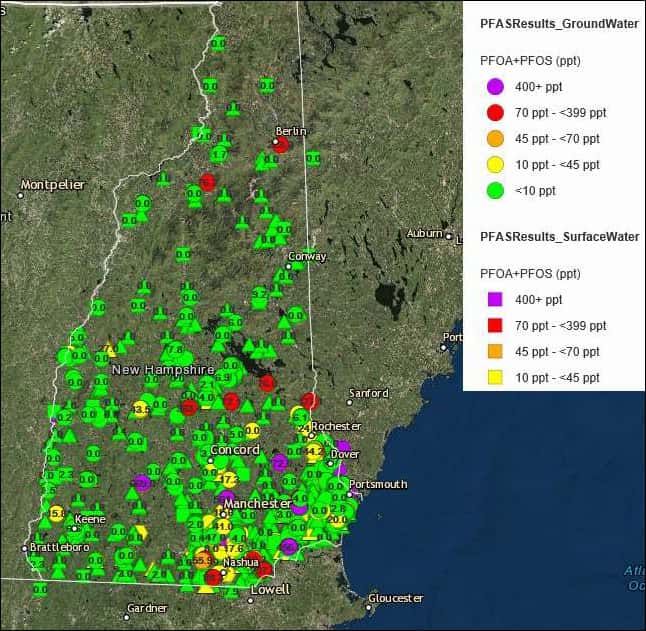646x631 pixels.
Task: Click the Keene city label
Action: 90,519
